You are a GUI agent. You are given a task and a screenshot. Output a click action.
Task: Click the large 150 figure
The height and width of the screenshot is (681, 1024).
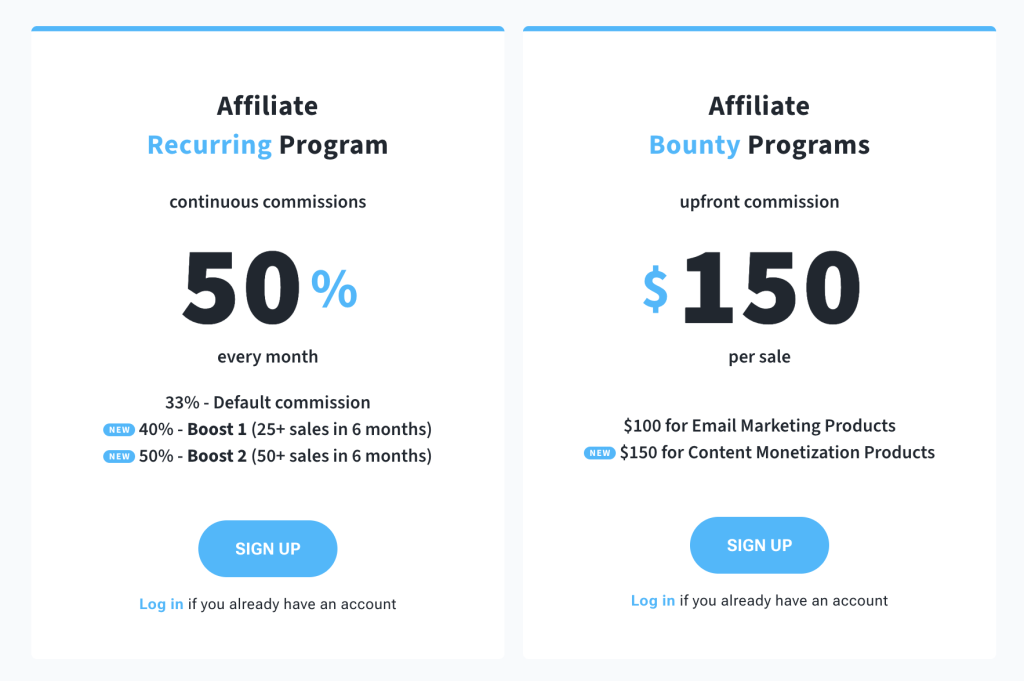pyautogui.click(x=772, y=287)
